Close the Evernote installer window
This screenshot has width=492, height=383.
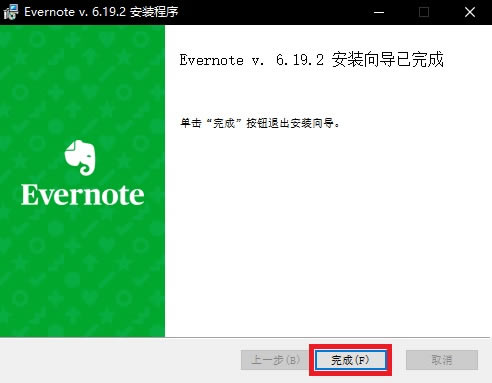(470, 12)
